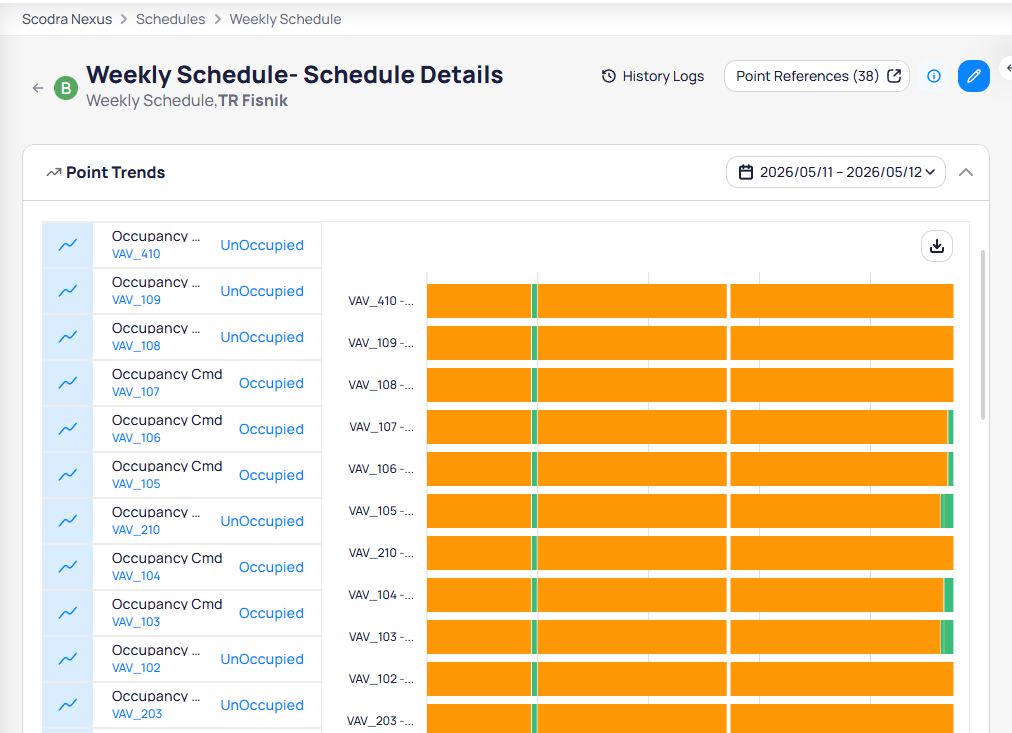The image size is (1012, 733).
Task: Click Occupied value for VAV_104
Action: (271, 567)
